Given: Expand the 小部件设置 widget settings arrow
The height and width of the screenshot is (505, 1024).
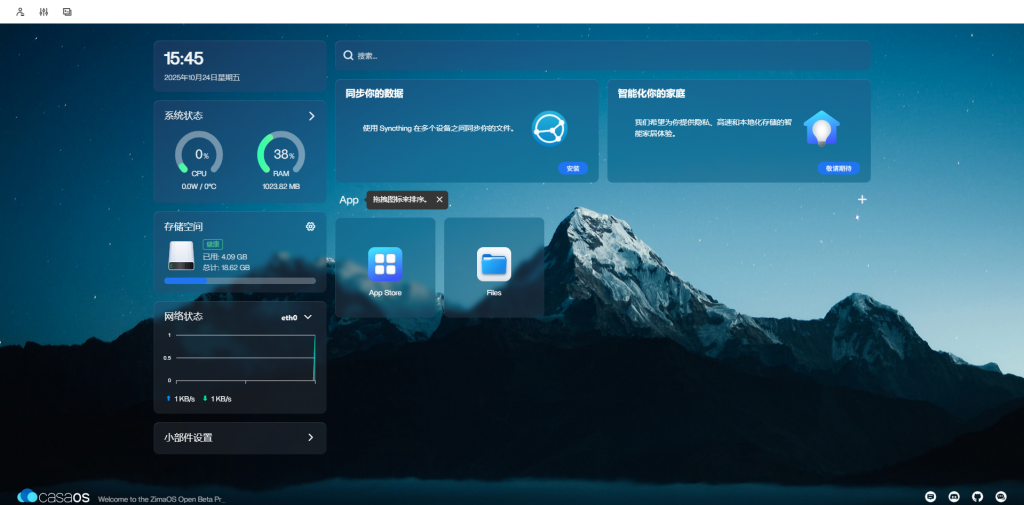Looking at the screenshot, I should click(x=310, y=438).
